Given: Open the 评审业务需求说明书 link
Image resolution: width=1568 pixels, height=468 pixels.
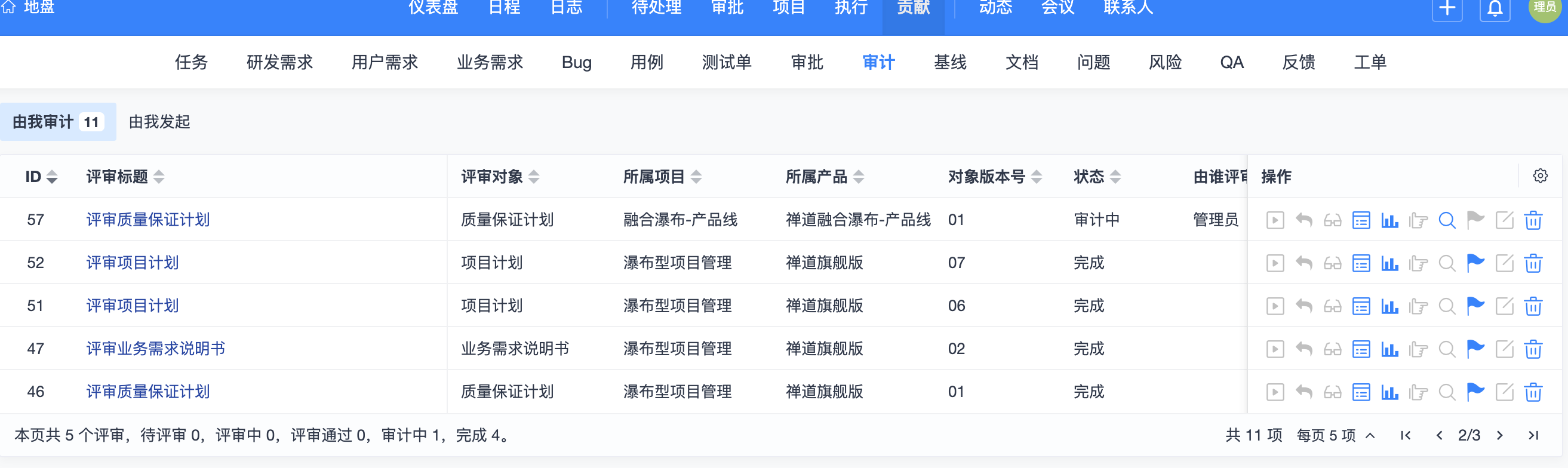Looking at the screenshot, I should click(155, 349).
